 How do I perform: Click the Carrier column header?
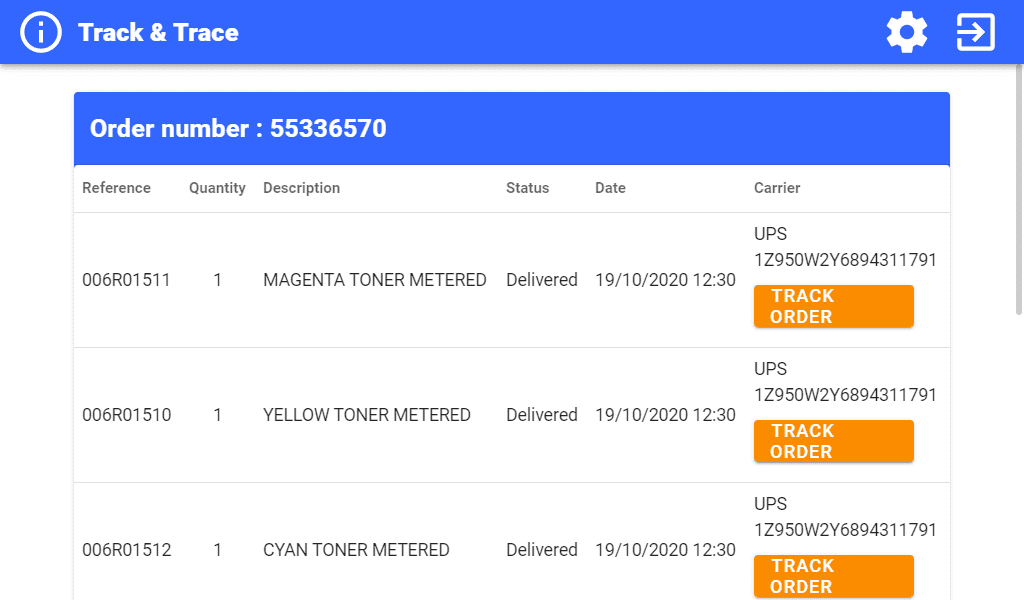[x=777, y=188]
